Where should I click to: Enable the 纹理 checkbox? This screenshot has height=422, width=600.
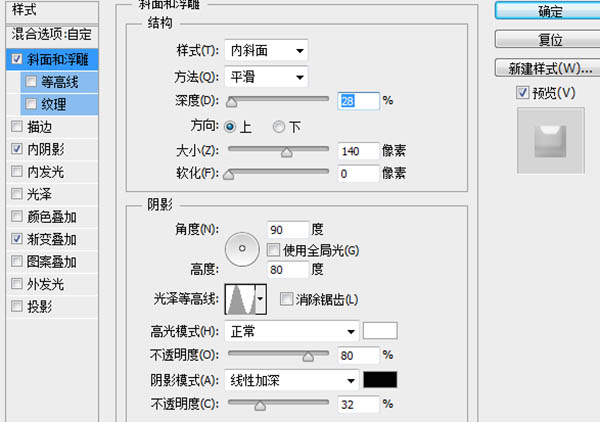31,104
